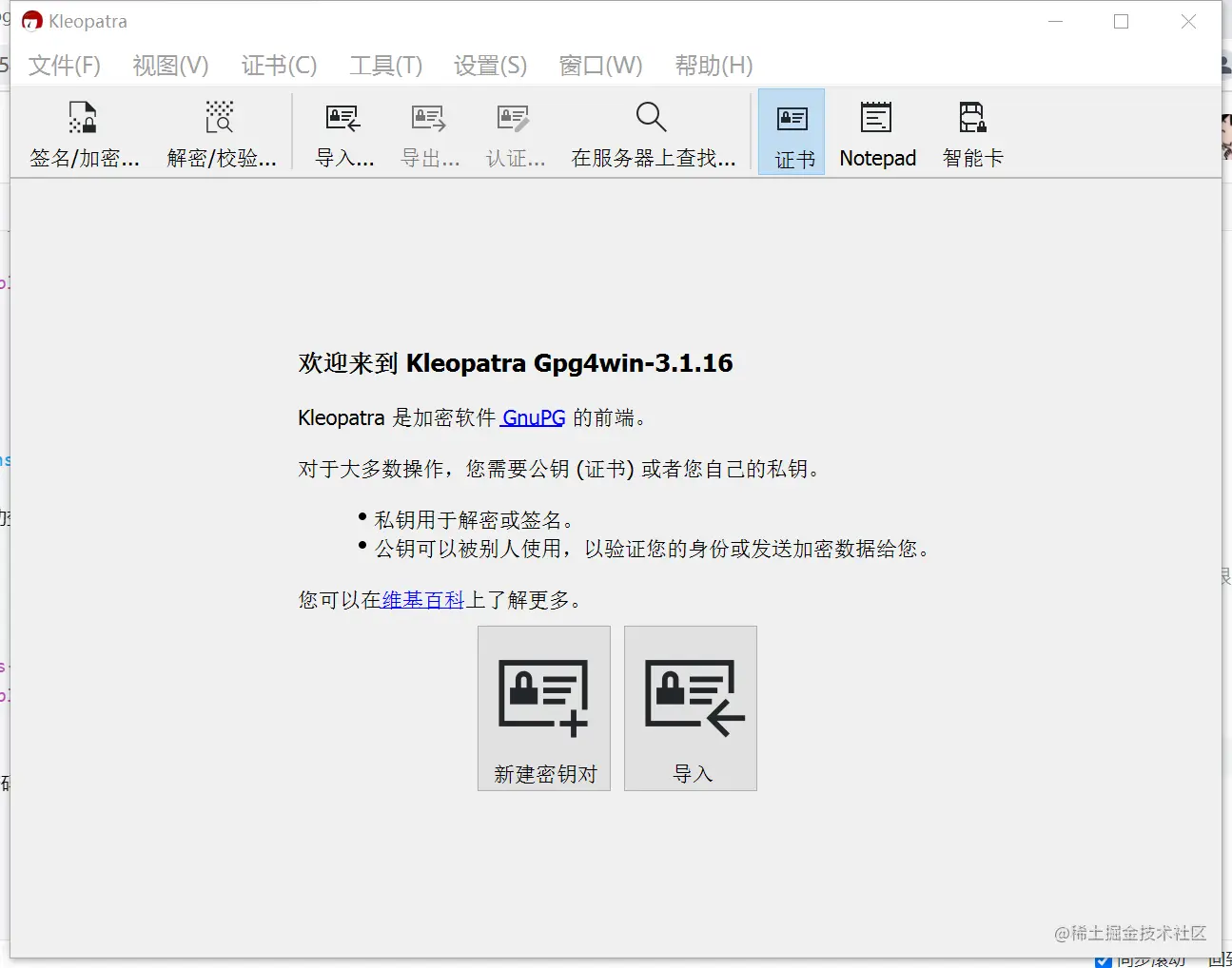Click the 导入 import toolbar icon
This screenshot has width=1232, height=968.
click(x=343, y=133)
